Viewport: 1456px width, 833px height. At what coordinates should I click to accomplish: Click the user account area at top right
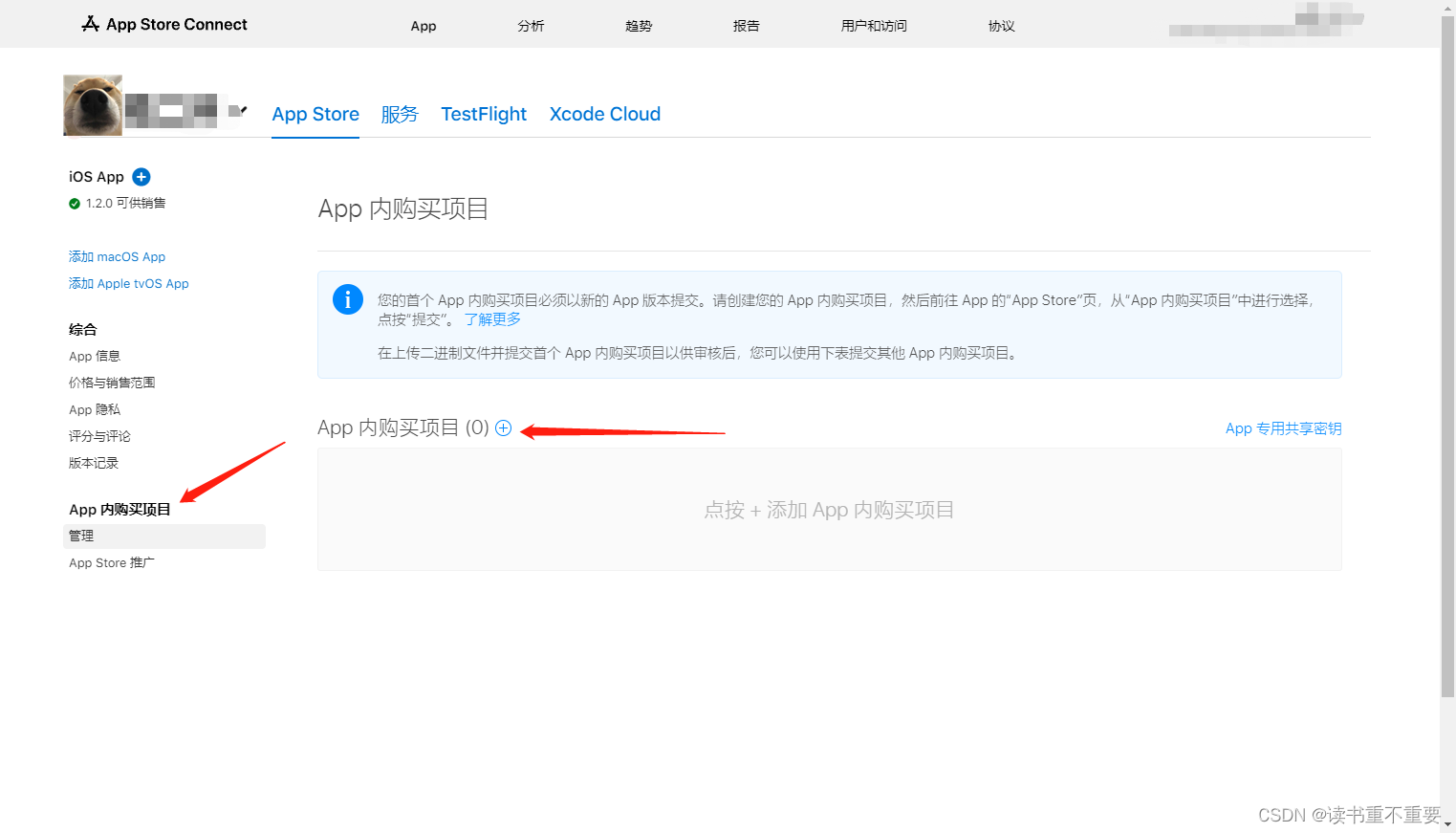click(1266, 21)
